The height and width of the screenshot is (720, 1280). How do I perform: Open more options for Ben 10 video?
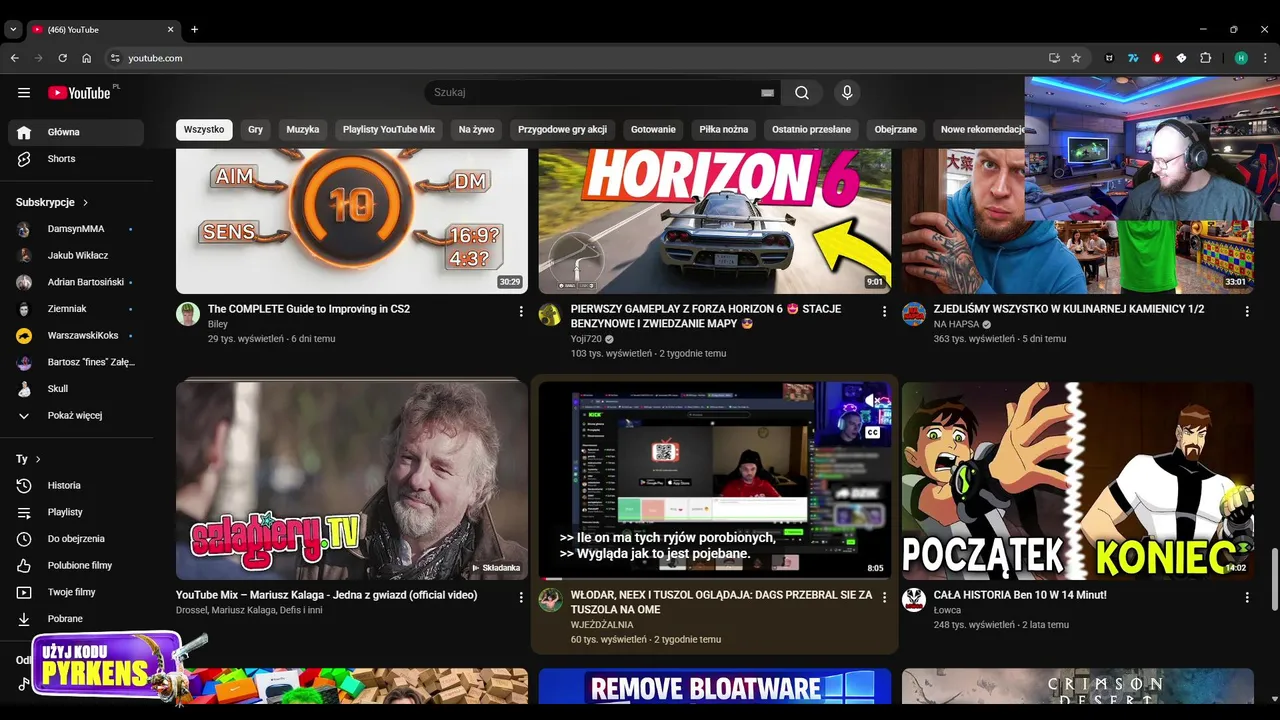point(1247,598)
